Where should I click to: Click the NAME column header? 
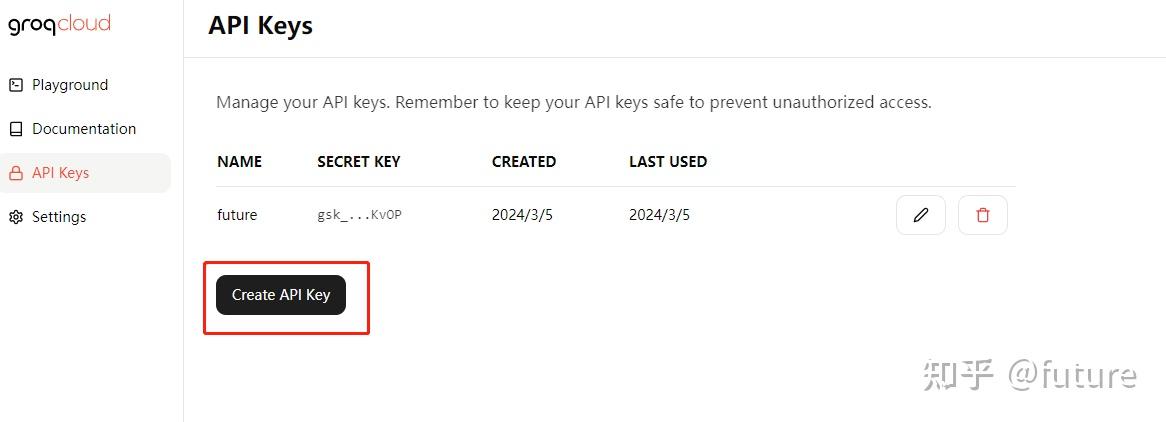click(x=239, y=162)
